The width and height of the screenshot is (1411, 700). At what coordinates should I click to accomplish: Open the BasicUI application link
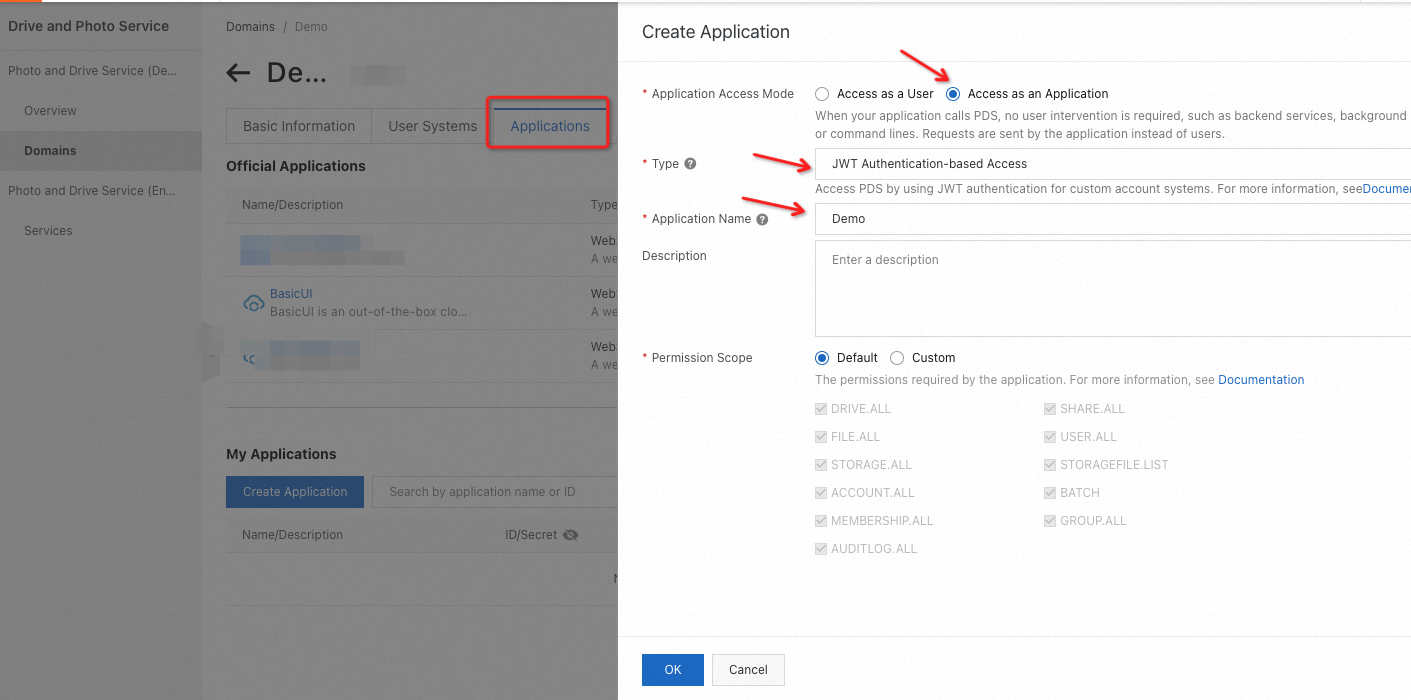coord(291,294)
